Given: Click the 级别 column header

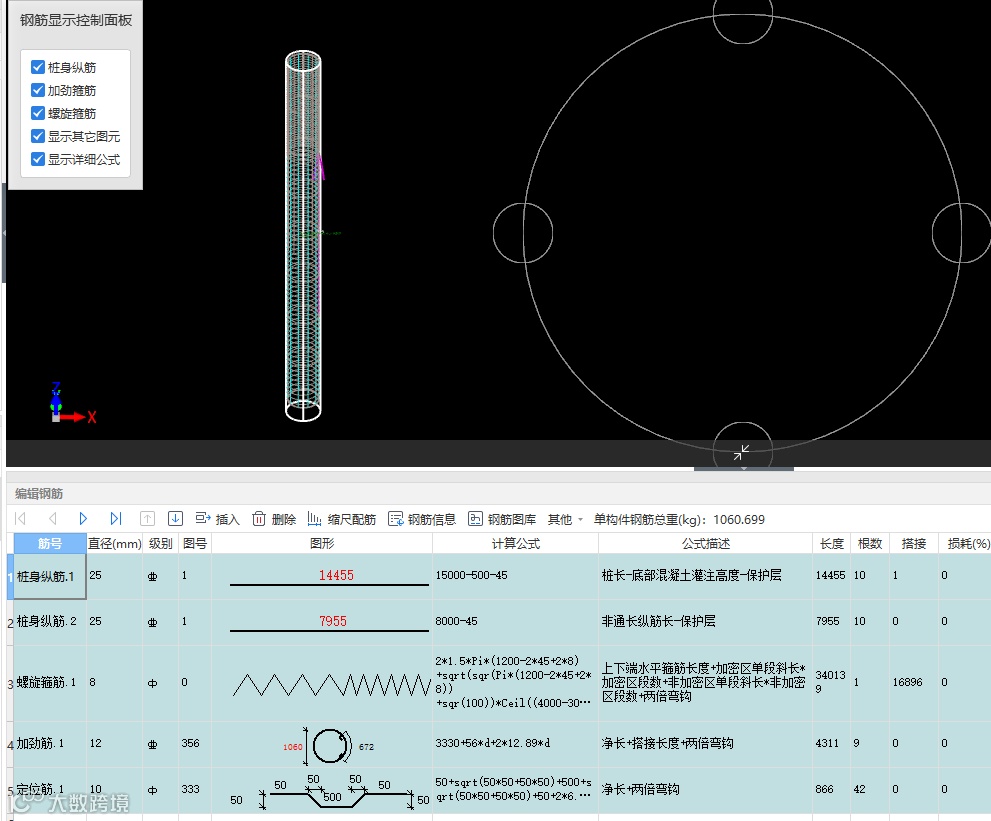Looking at the screenshot, I should (161, 544).
